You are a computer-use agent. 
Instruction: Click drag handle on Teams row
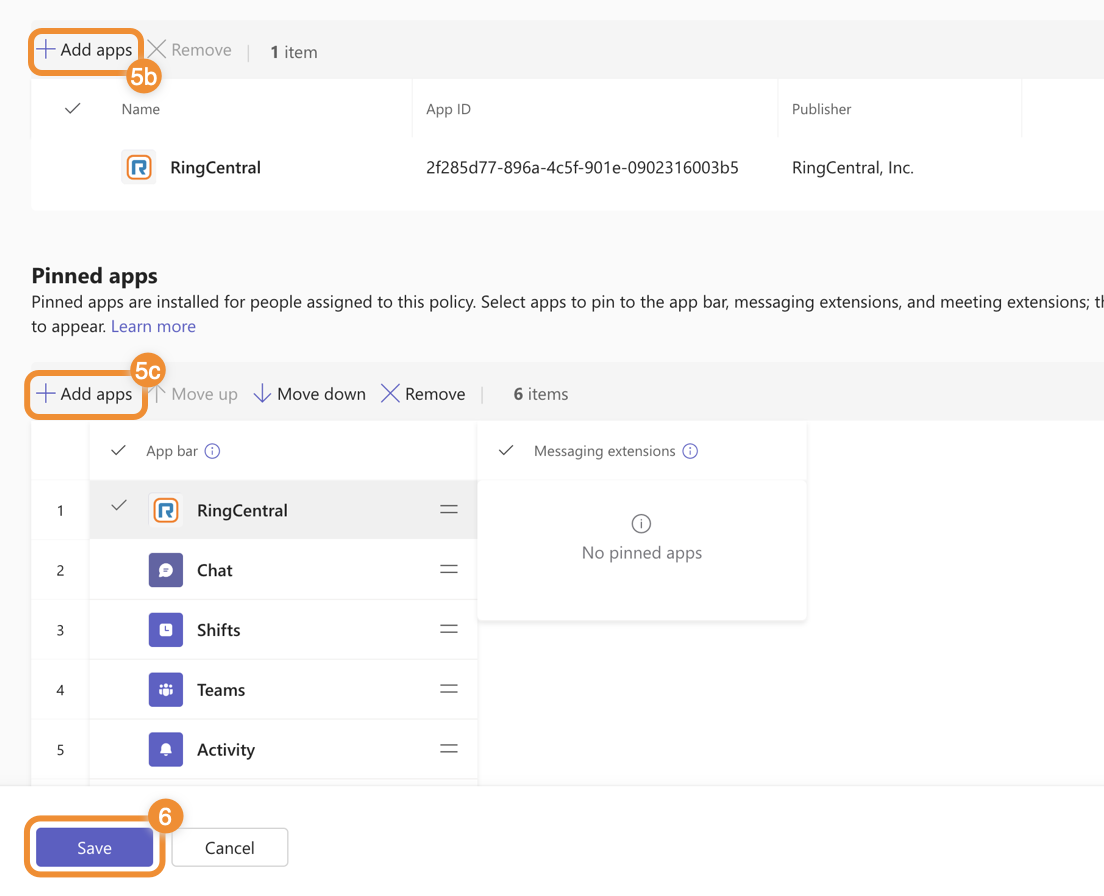coord(449,689)
